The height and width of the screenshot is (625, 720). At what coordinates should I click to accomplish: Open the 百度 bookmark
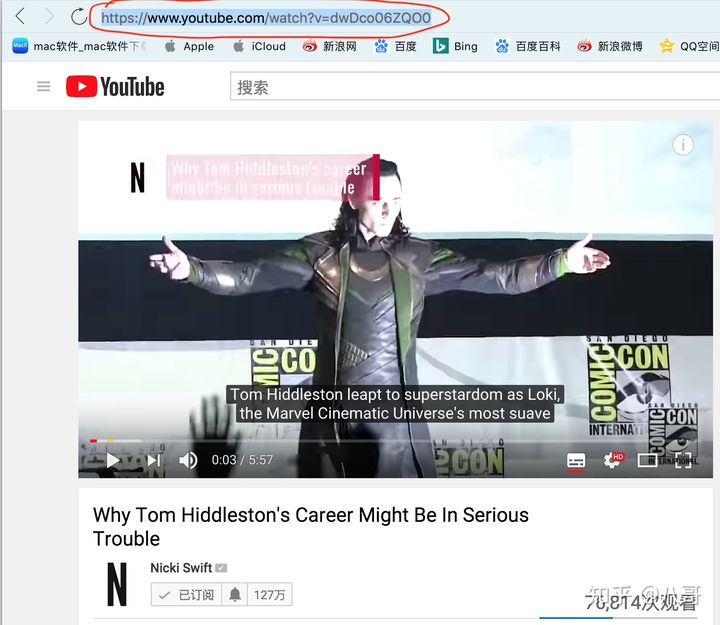click(395, 46)
